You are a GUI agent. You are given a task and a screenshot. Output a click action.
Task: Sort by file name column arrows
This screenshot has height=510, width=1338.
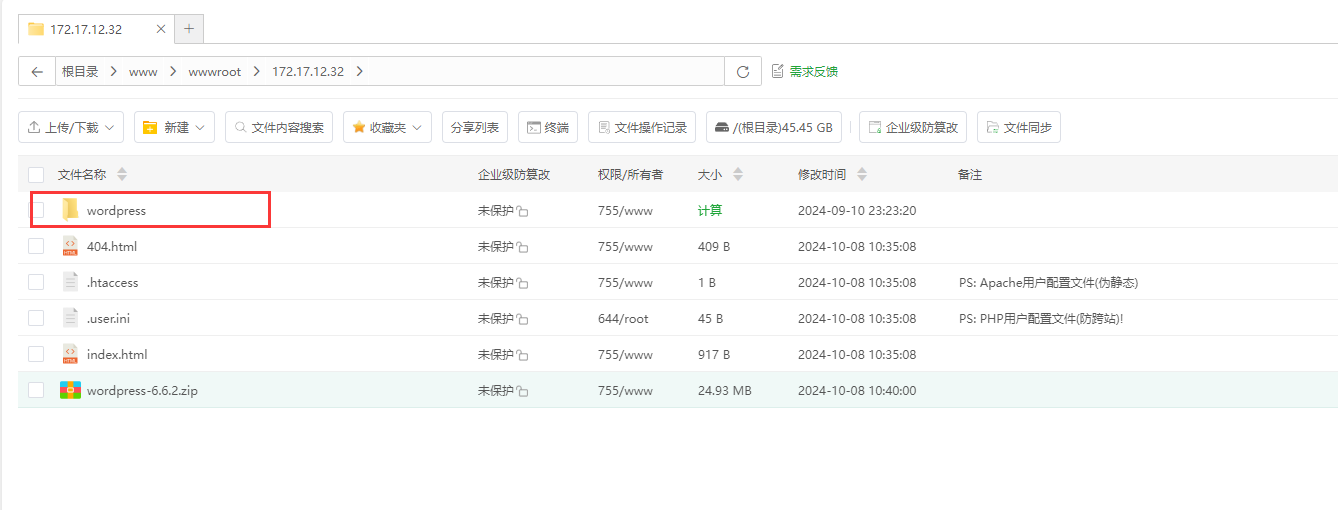coord(122,174)
